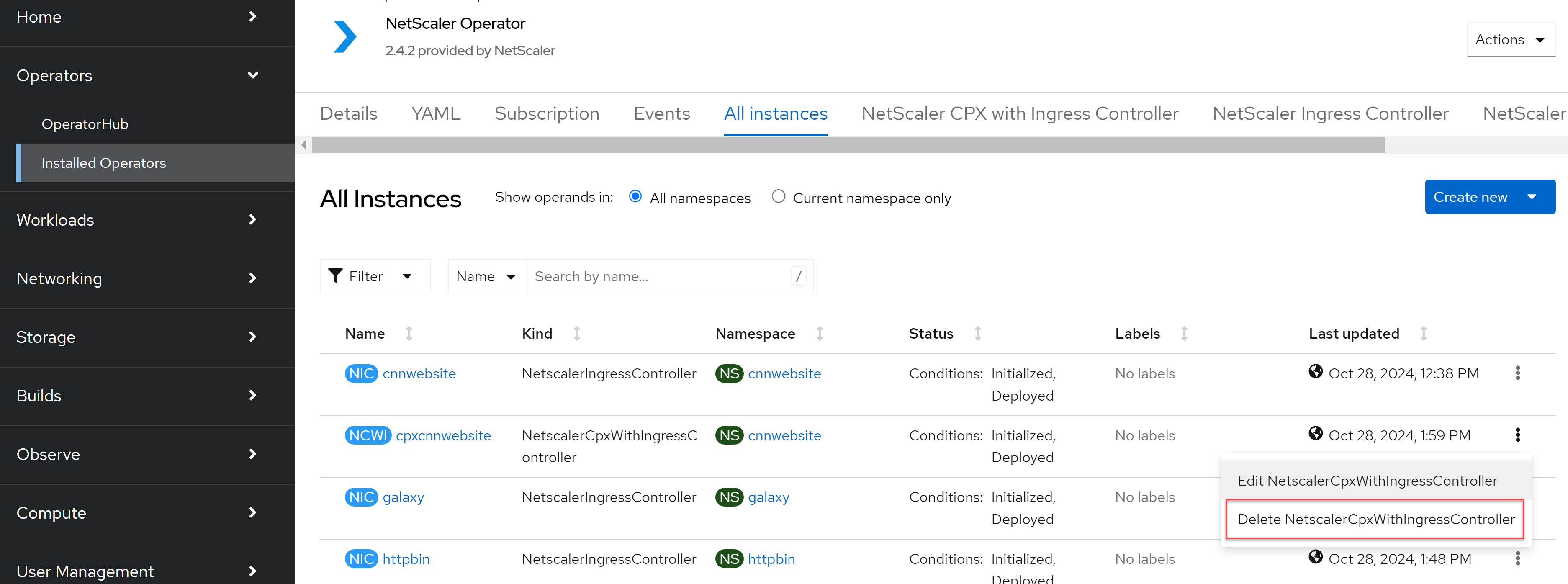Select the All instances tab
The height and width of the screenshot is (584, 1568).
[775, 112]
